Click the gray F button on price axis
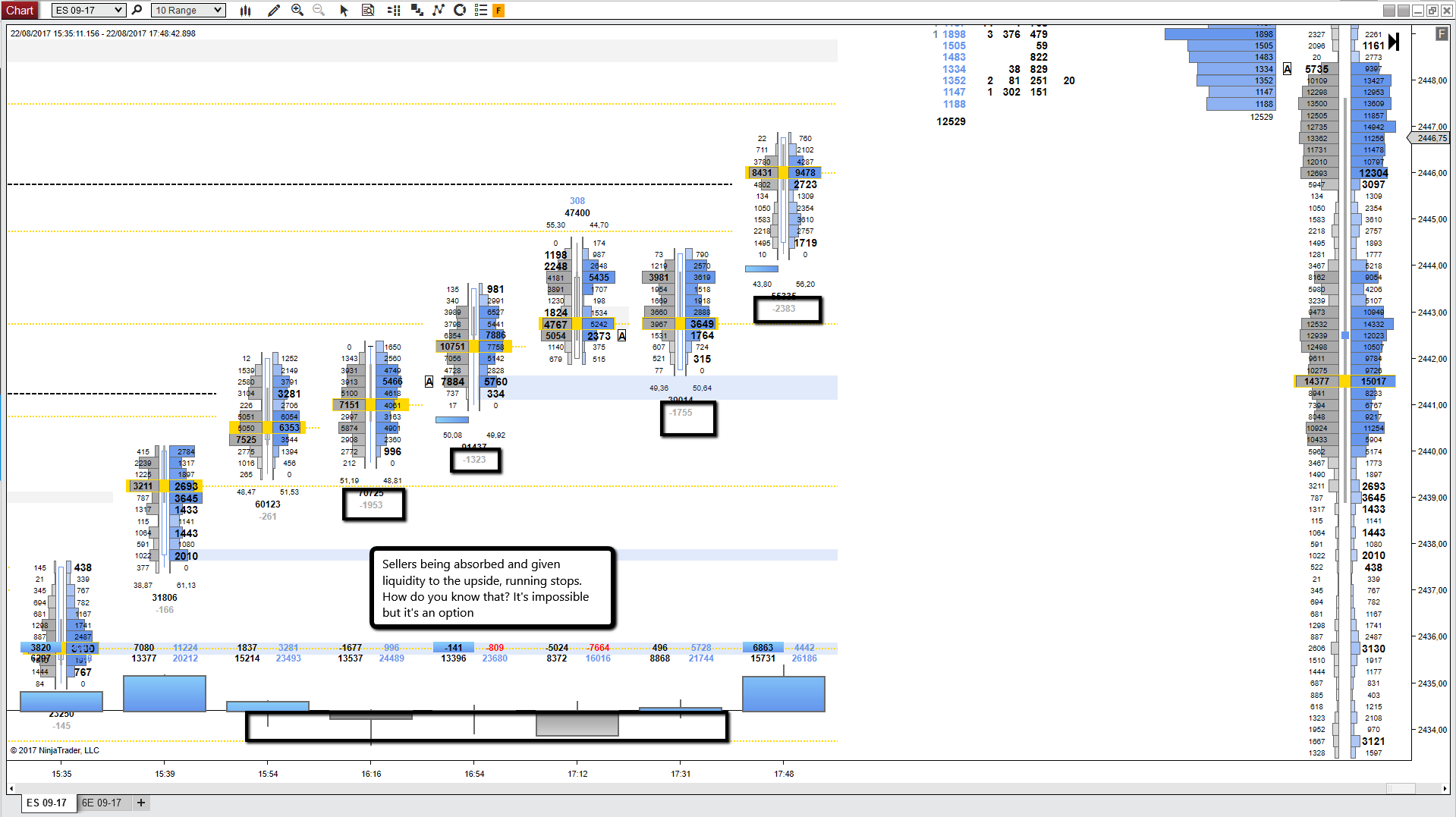1456x817 pixels. [x=1442, y=33]
